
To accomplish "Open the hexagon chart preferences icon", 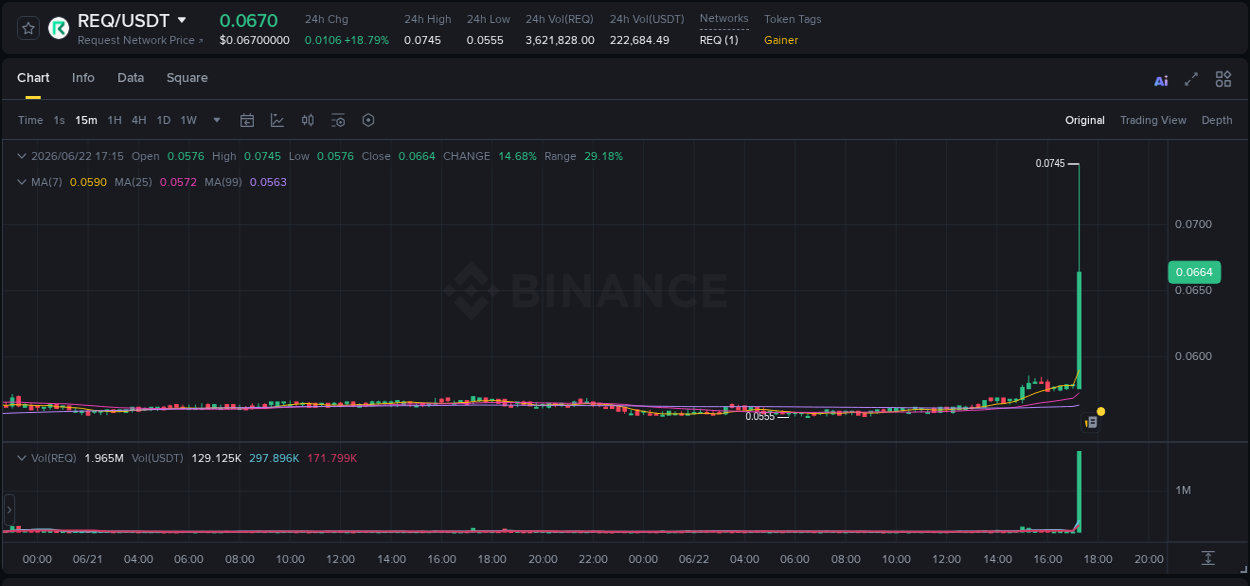I will 368,120.
